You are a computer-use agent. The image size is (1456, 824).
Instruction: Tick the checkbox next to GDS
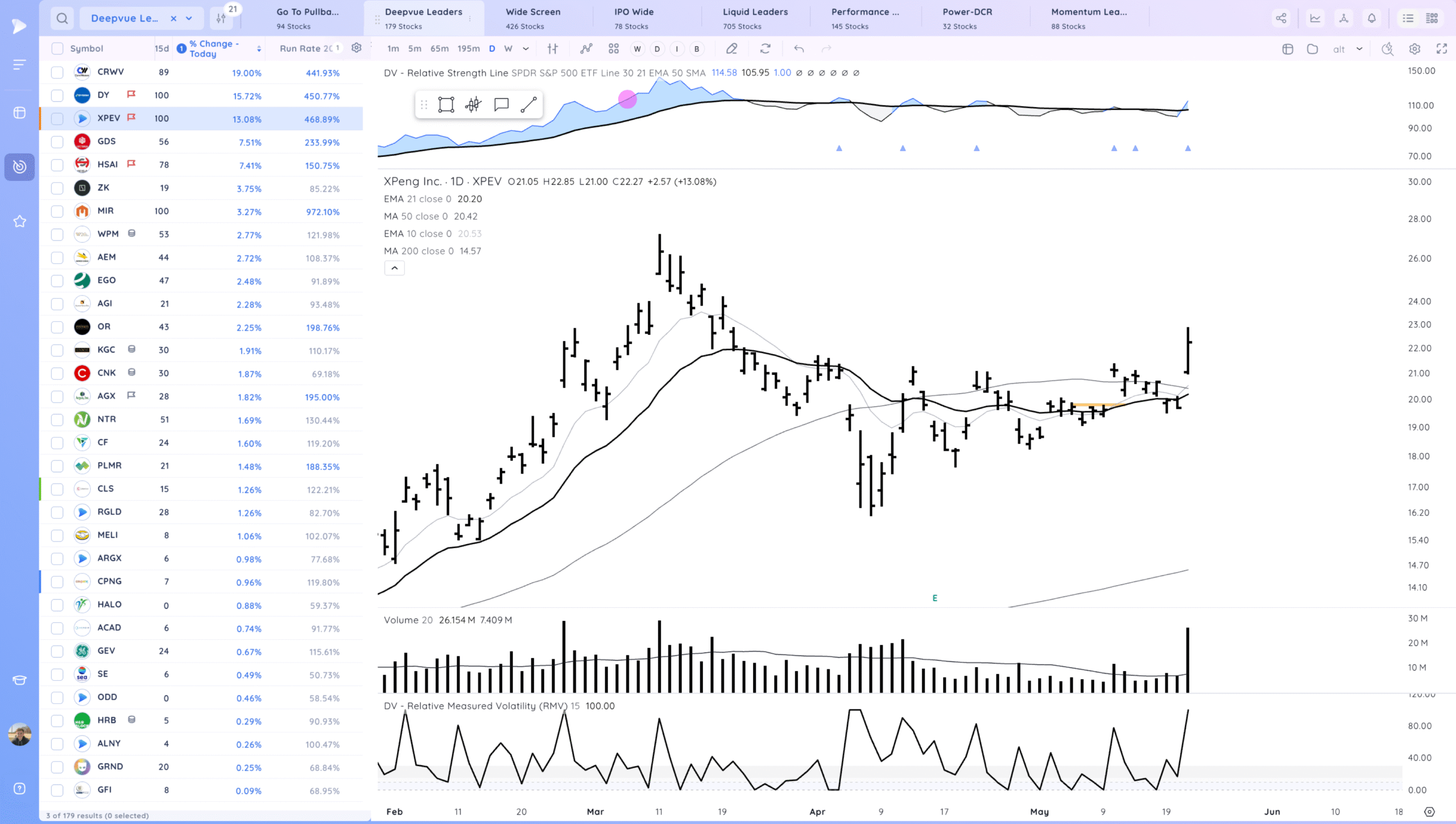point(57,142)
